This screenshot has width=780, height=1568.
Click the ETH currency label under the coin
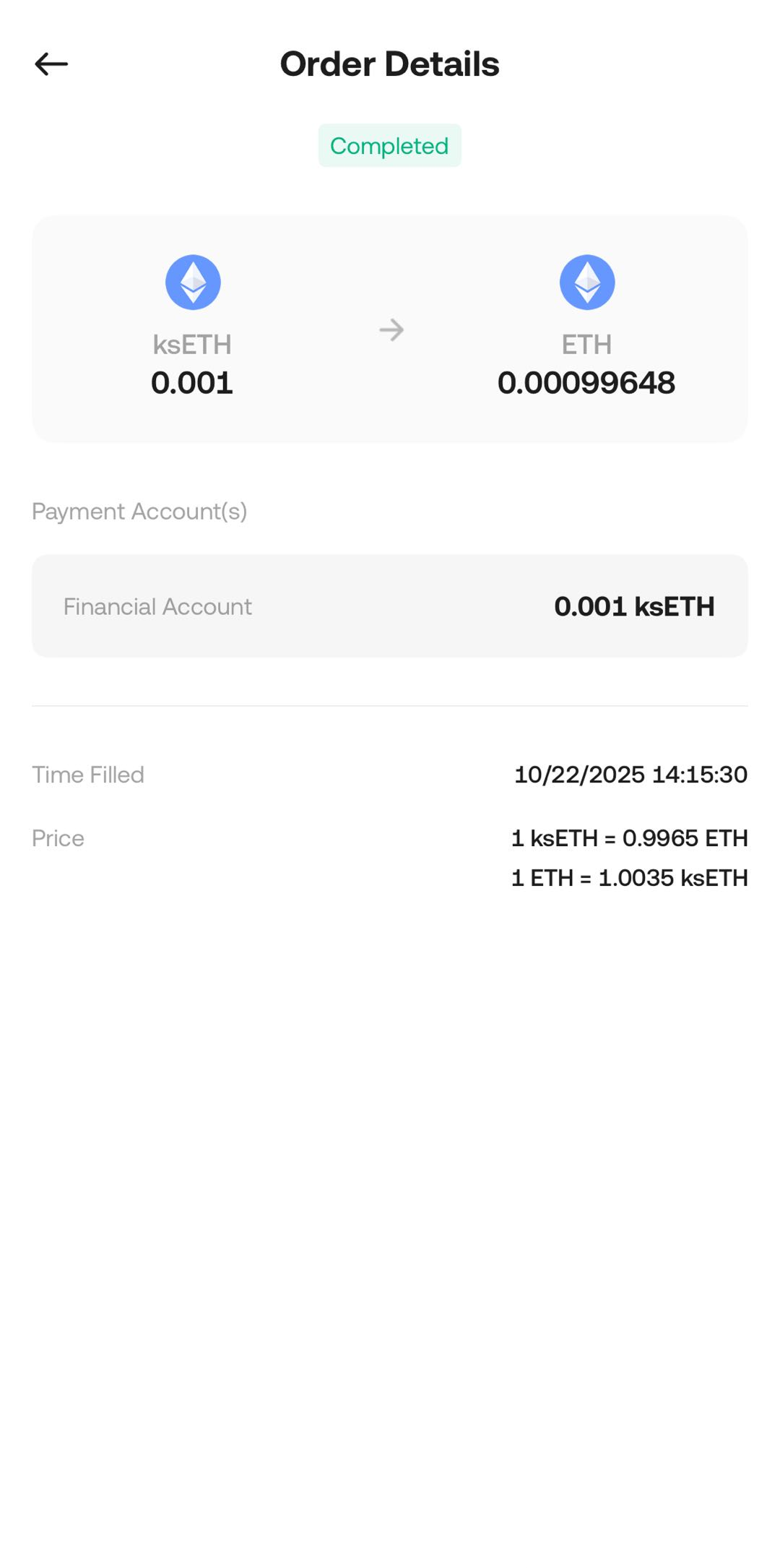(586, 345)
